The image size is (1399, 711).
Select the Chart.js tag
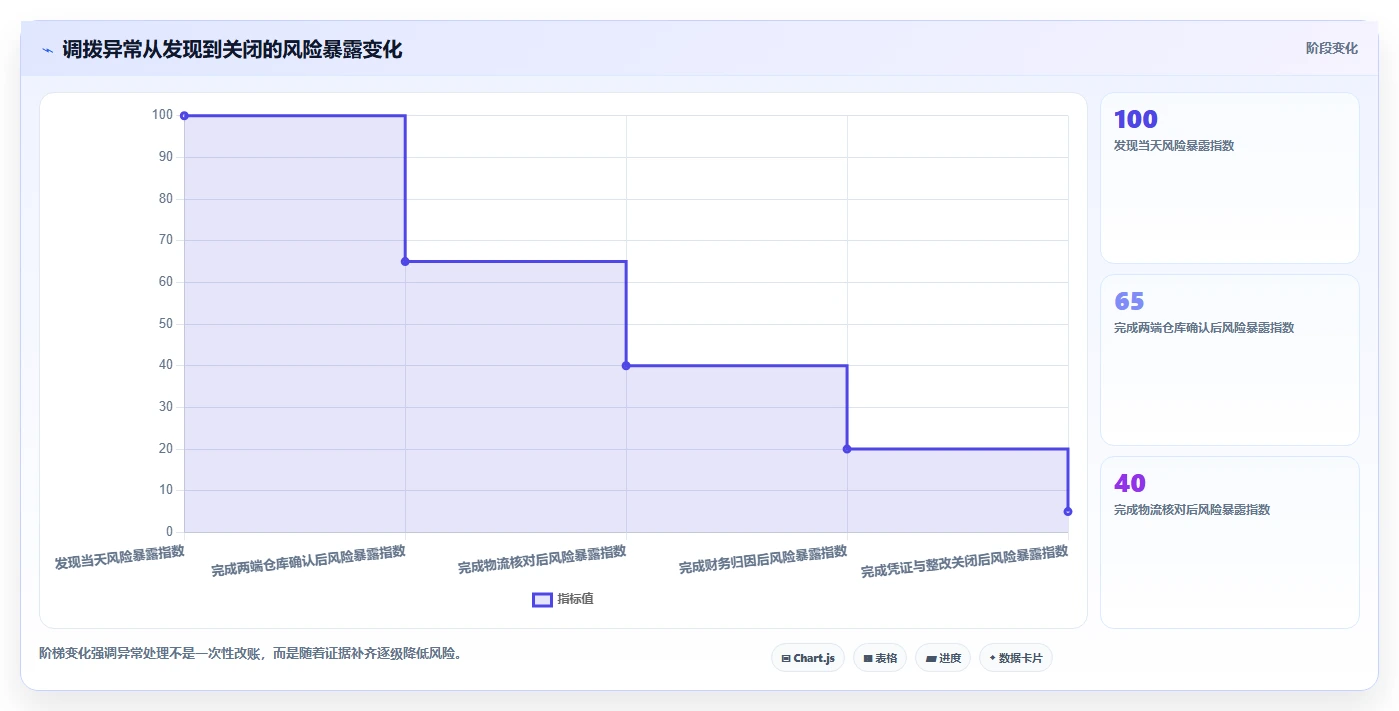tap(808, 658)
